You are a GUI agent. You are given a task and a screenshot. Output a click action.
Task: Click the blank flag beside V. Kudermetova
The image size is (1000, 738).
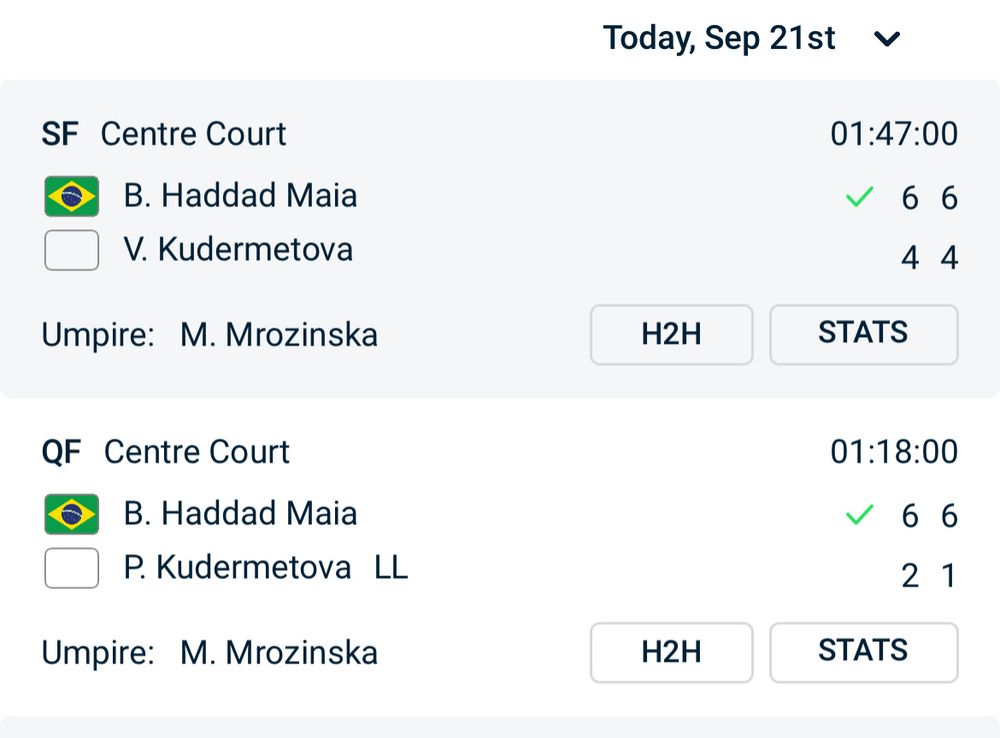pos(71,250)
